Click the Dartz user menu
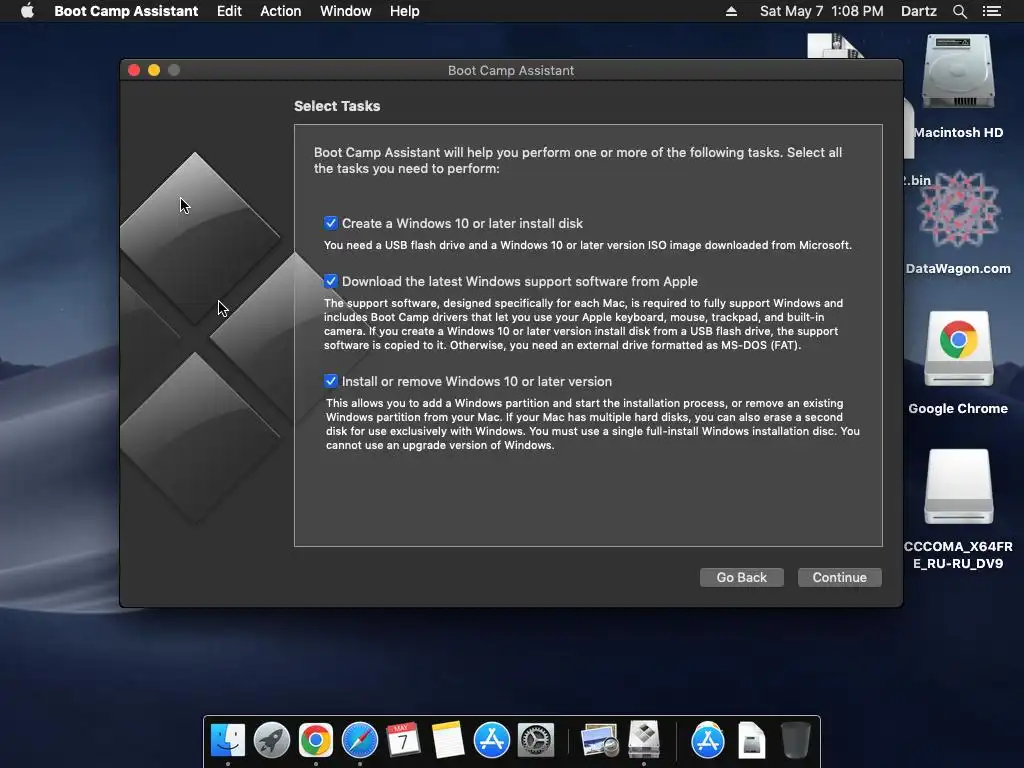The width and height of the screenshot is (1024, 768). tap(918, 11)
